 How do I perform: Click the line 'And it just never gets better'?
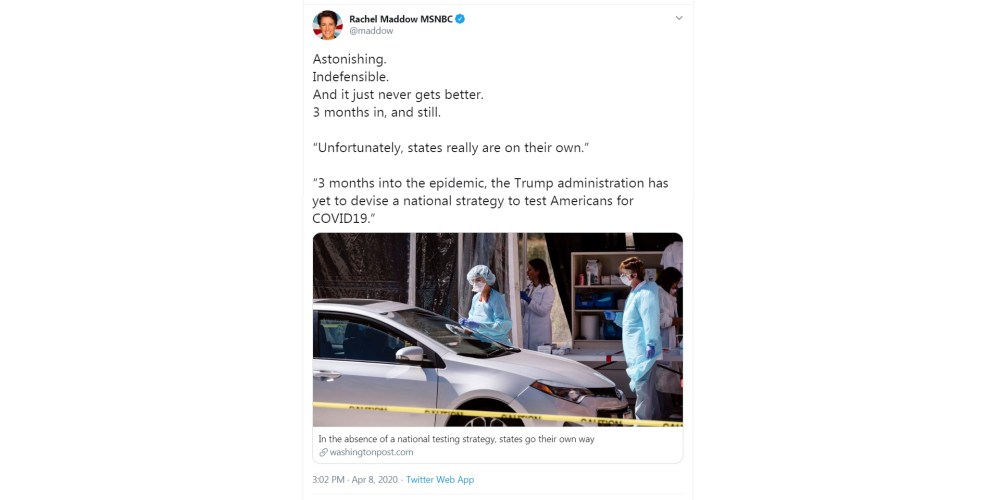click(398, 95)
